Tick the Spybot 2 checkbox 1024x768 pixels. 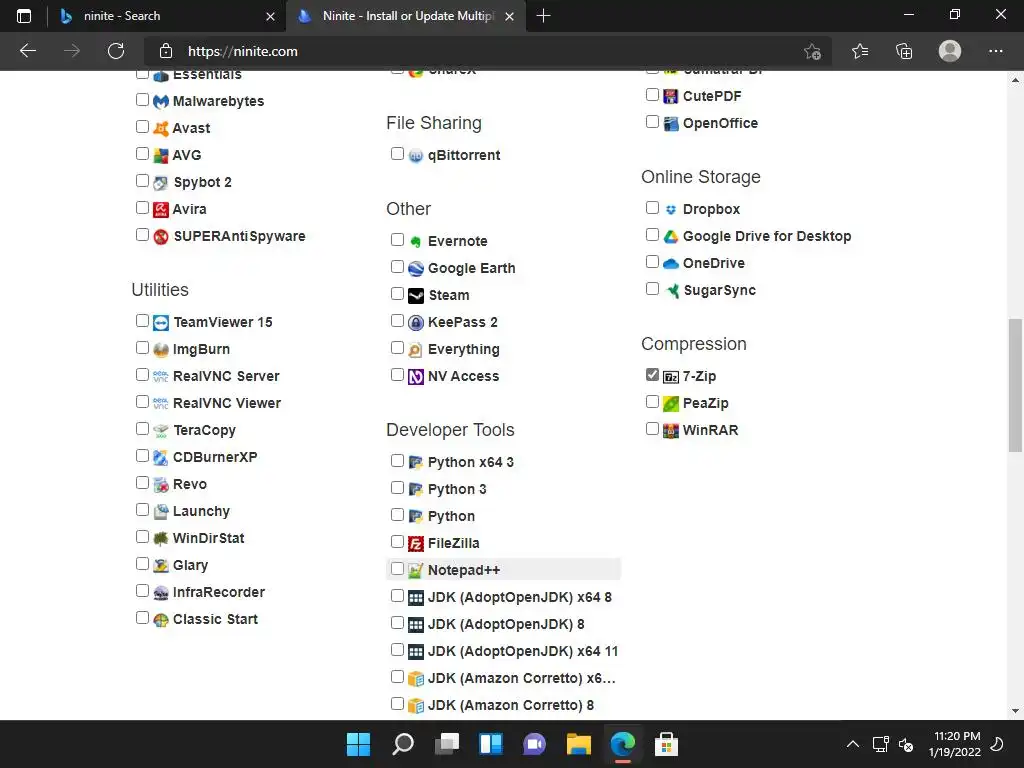click(x=142, y=180)
